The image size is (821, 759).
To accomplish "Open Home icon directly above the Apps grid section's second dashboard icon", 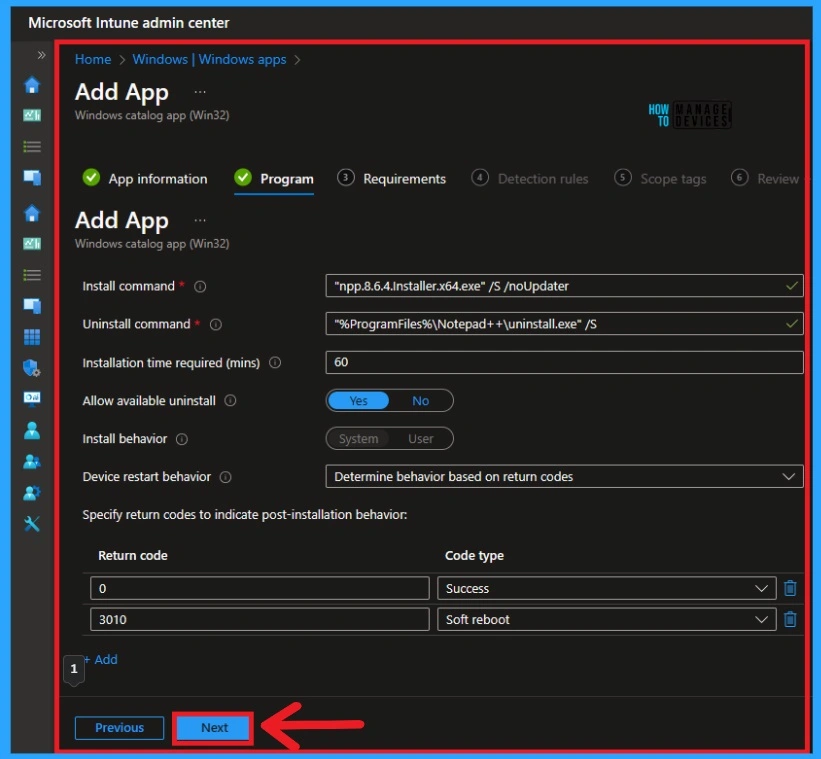I will 32,213.
